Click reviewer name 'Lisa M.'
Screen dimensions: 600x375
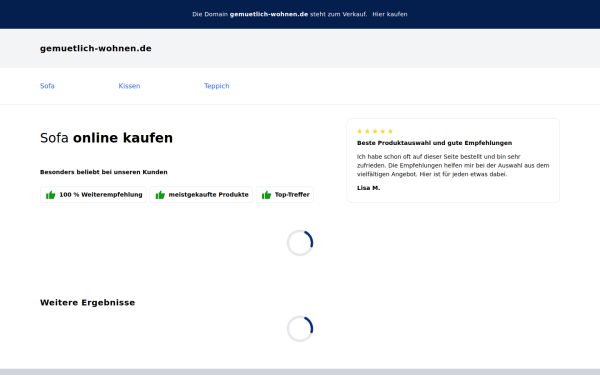coord(368,188)
